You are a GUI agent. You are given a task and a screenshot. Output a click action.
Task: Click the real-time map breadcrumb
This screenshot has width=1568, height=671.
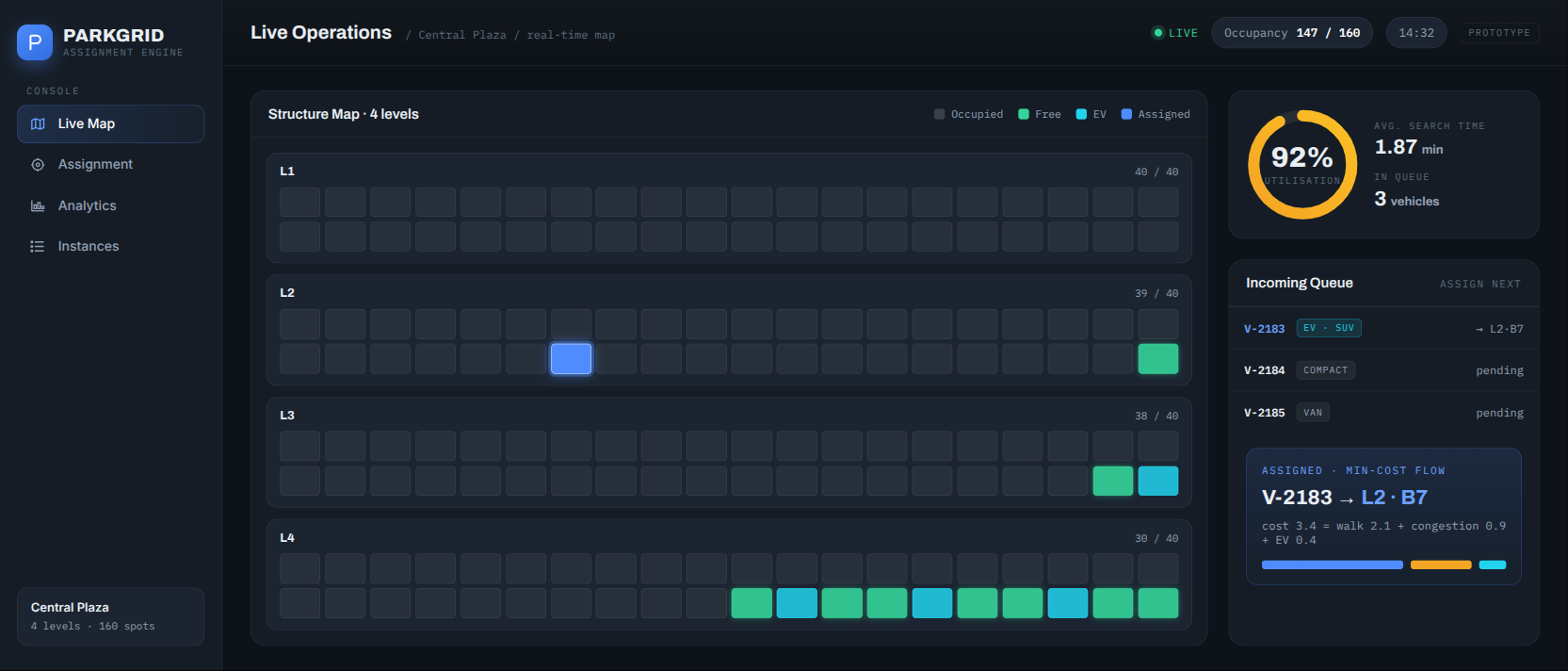coord(571,35)
